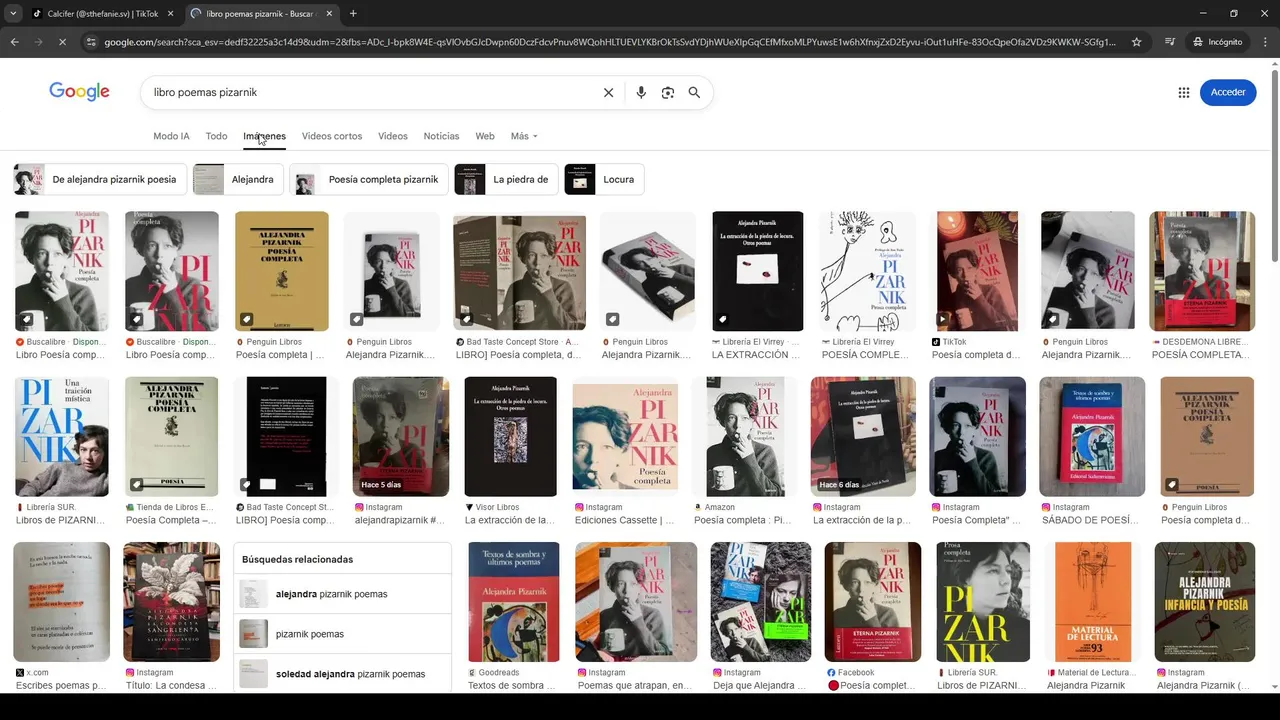
Task: Open 'Una traición mística' Librería SUR image
Action: pyautogui.click(x=62, y=436)
